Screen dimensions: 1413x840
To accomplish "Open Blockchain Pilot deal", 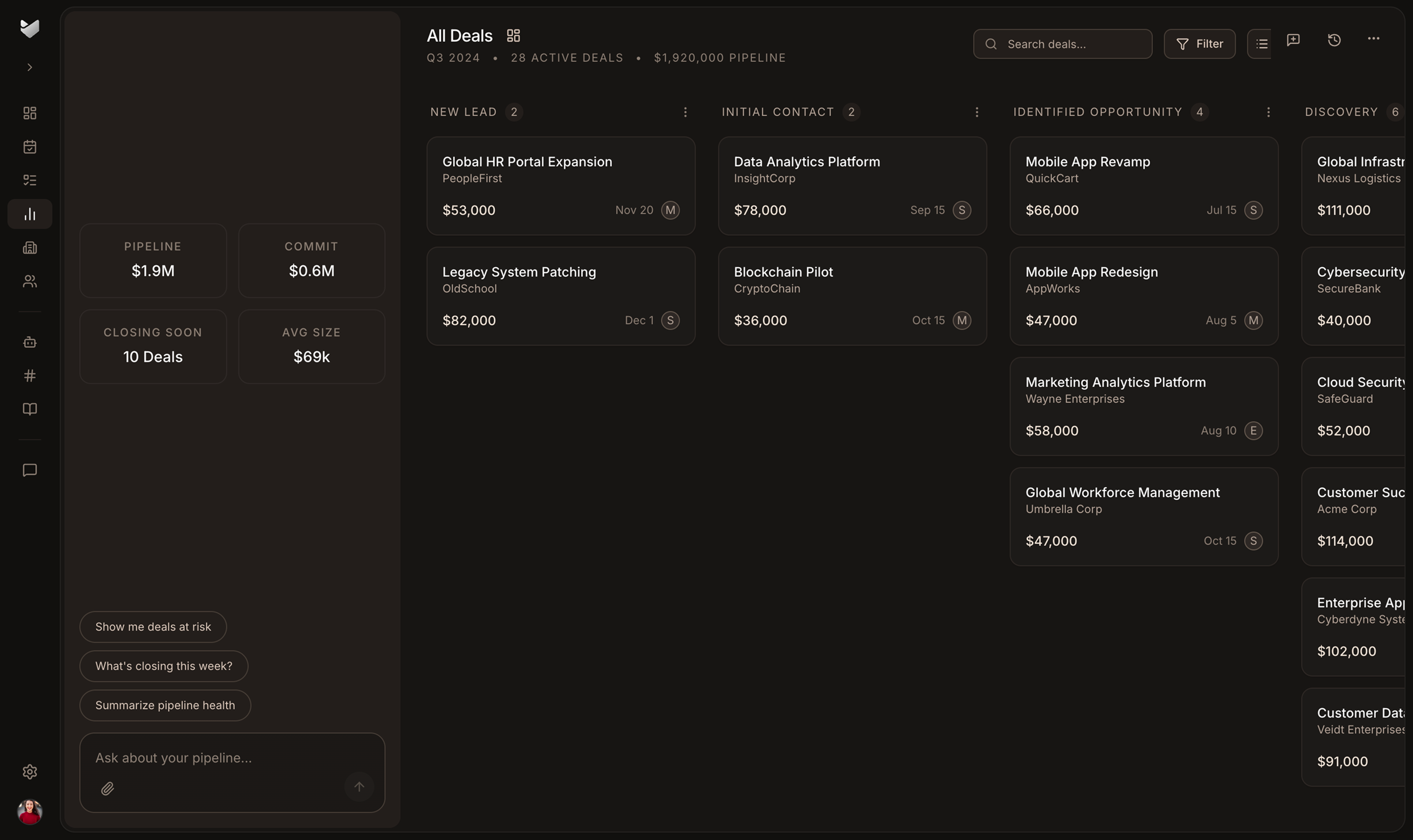I will [x=852, y=296].
